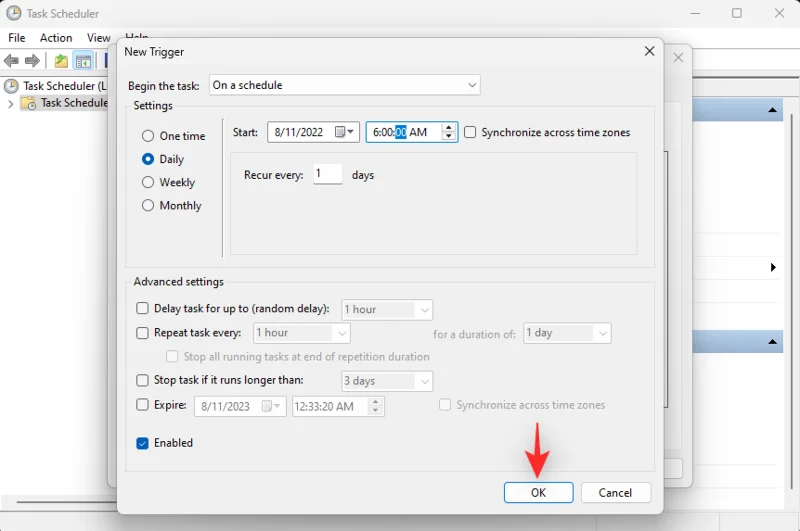
Task: Click the Recur every days input field
Action: point(328,174)
